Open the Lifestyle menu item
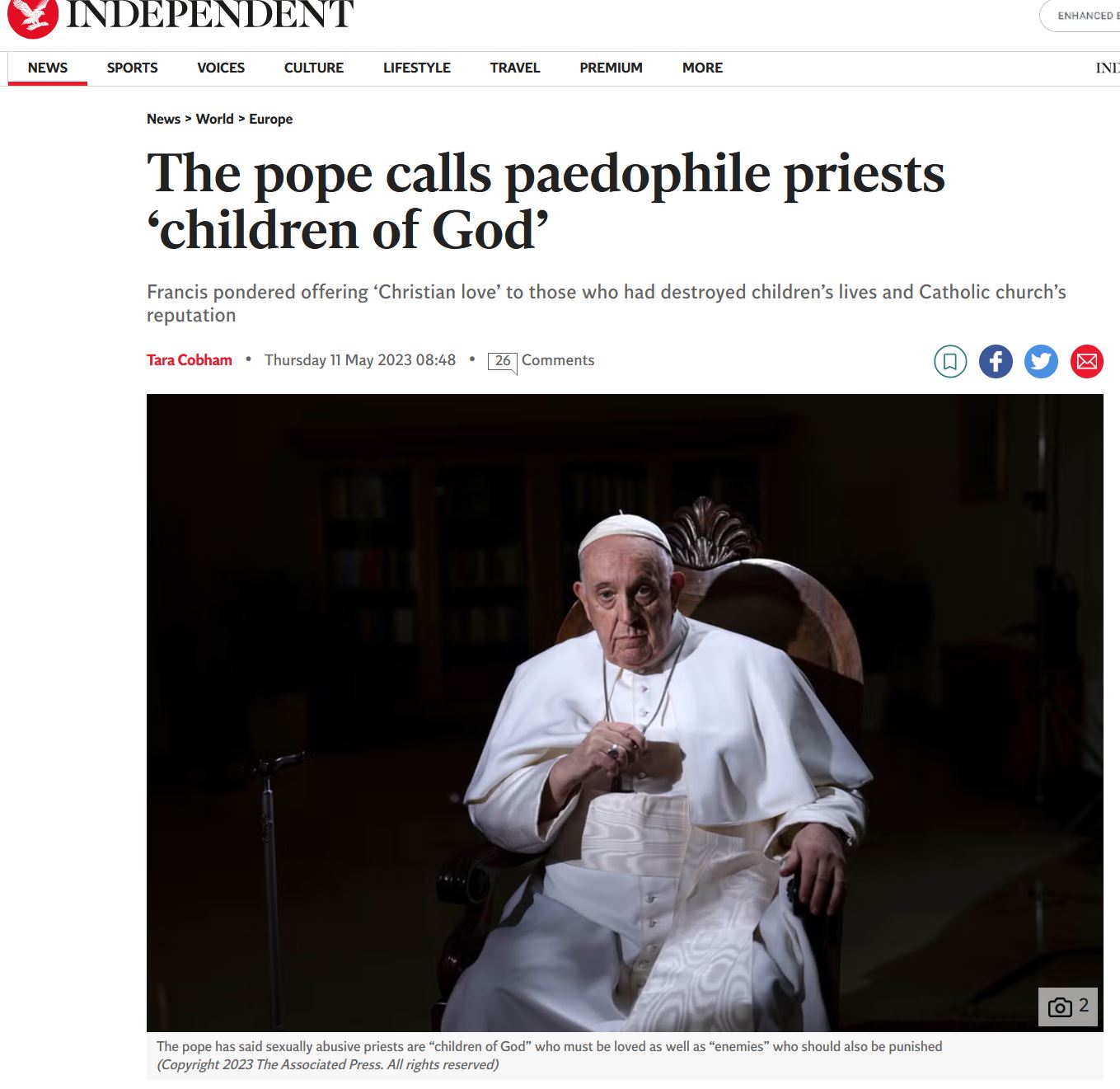1120x1089 pixels. pyautogui.click(x=417, y=68)
